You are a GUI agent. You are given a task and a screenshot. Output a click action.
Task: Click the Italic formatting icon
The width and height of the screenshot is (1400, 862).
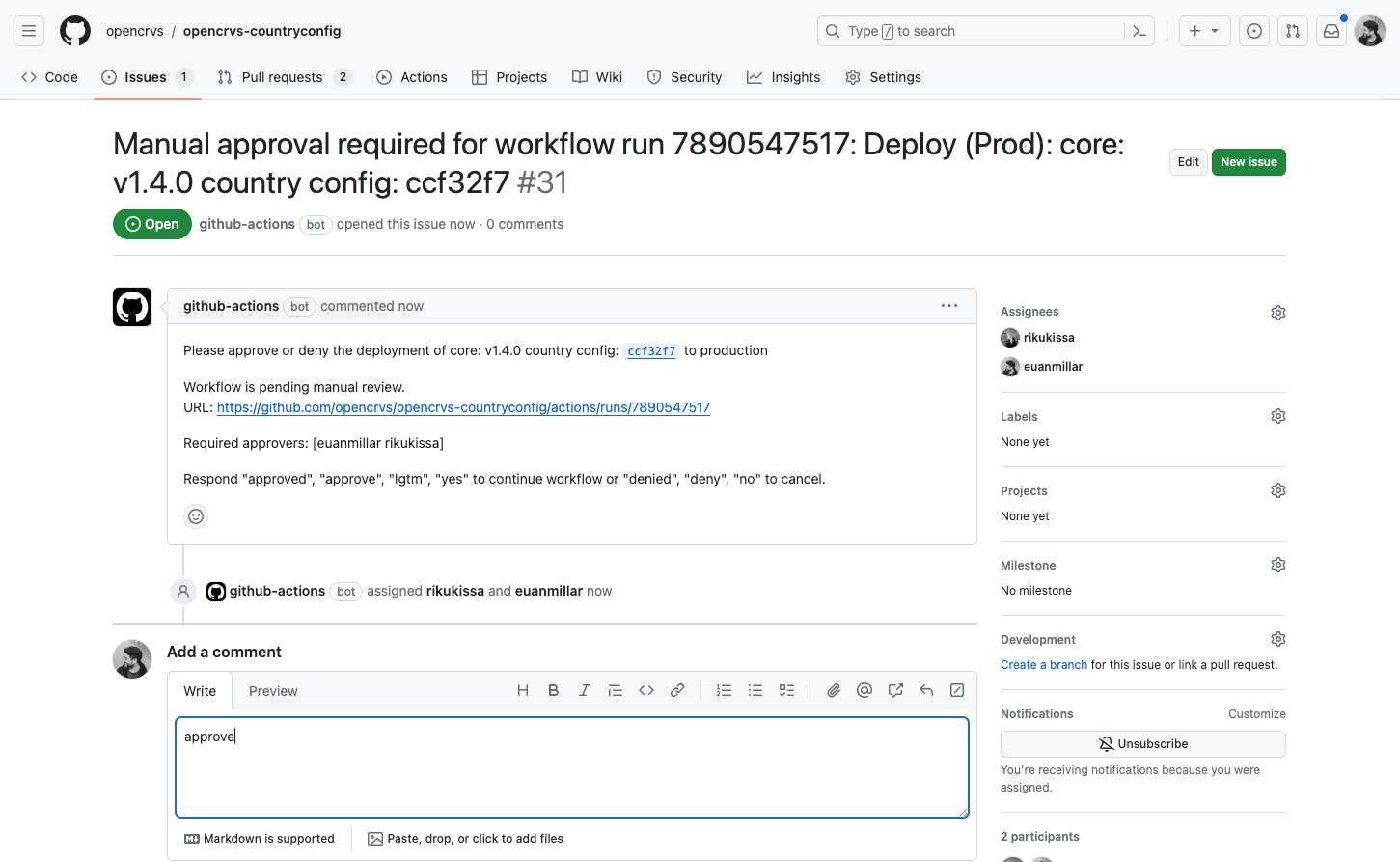pyautogui.click(x=584, y=690)
